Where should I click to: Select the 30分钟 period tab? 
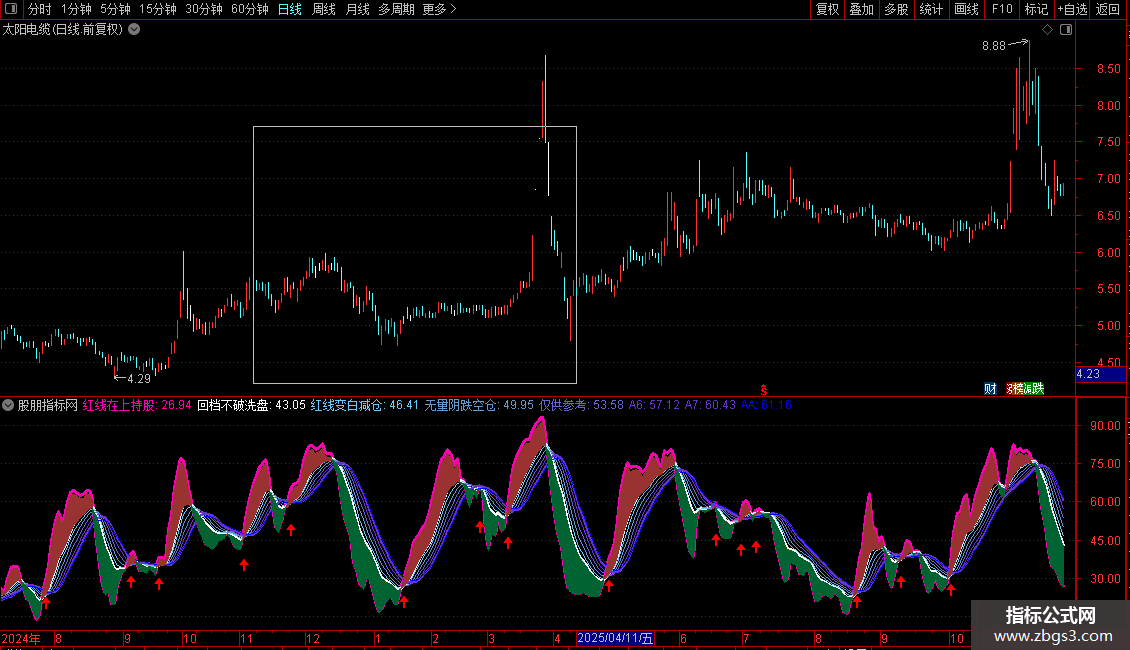coord(203,9)
